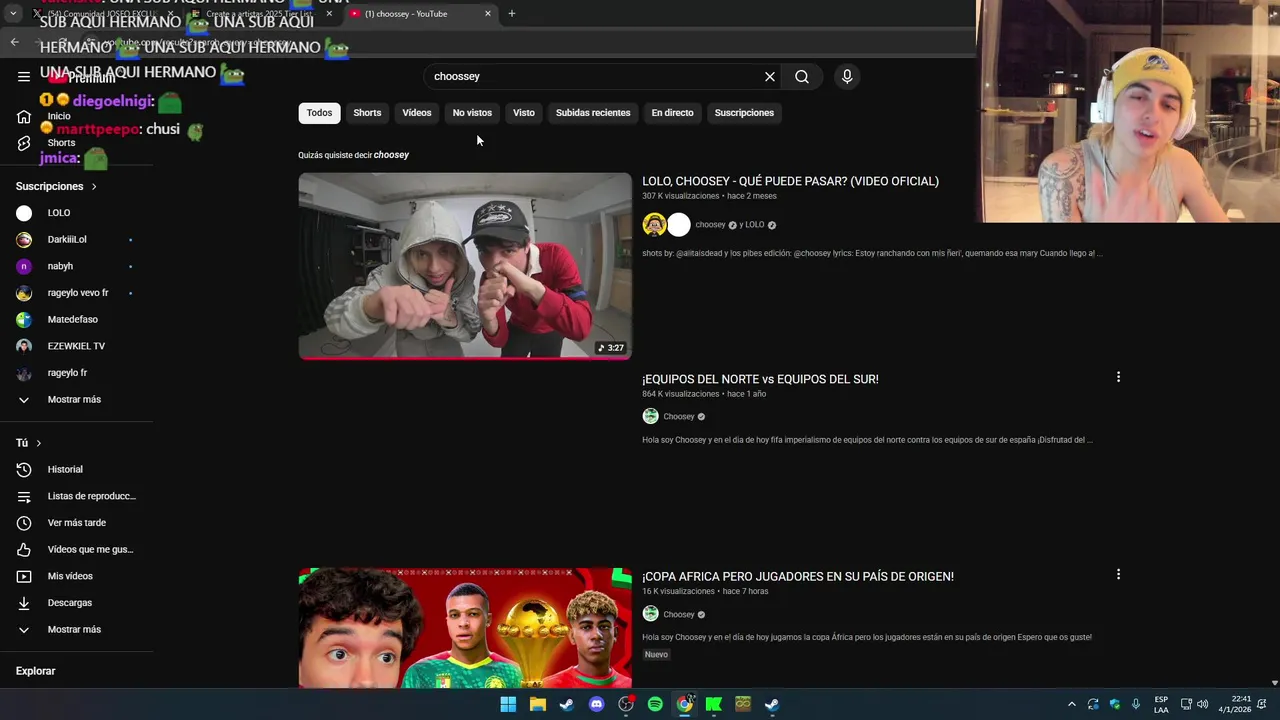Close the choossey - YouTube browser tab
Viewport: 1280px width, 720px height.
pos(488,13)
